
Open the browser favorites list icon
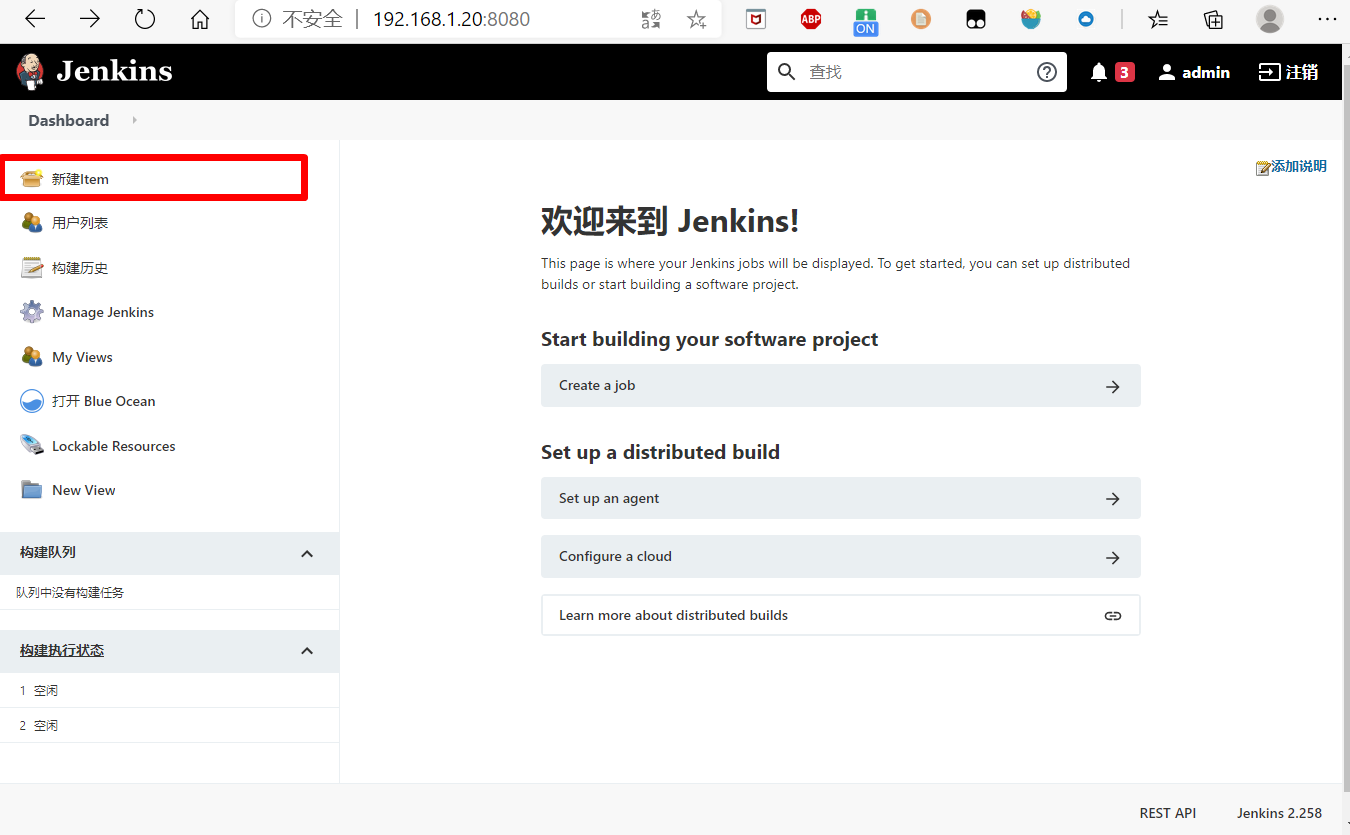(x=1158, y=19)
